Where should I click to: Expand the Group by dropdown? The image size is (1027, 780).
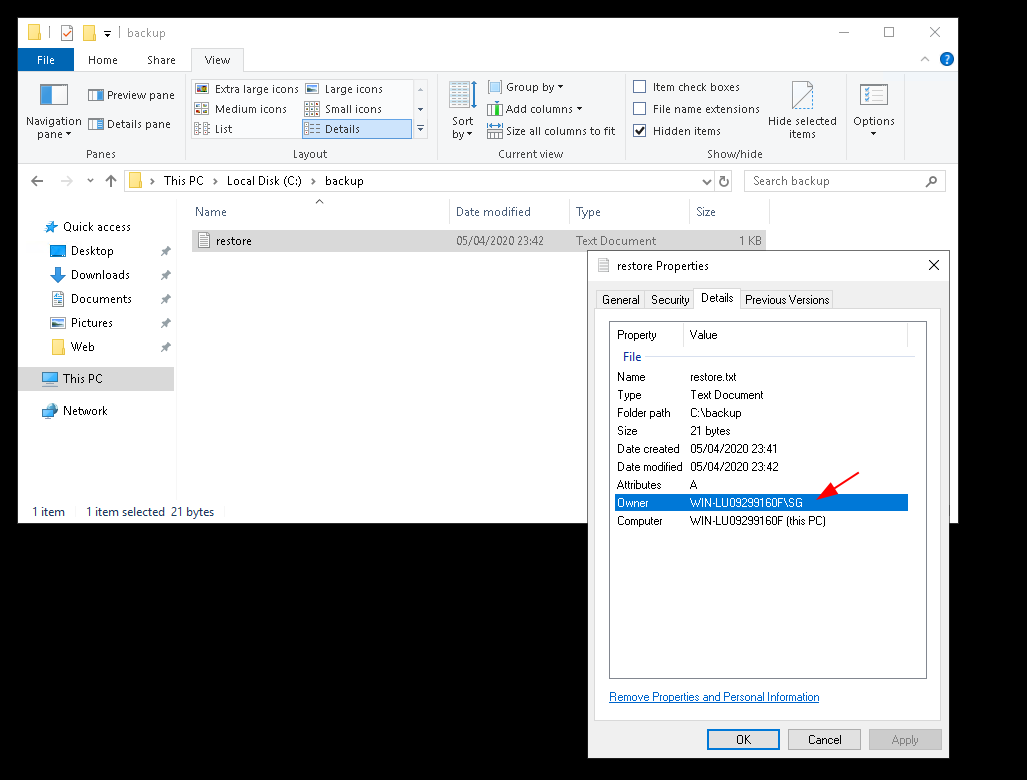[x=526, y=87]
